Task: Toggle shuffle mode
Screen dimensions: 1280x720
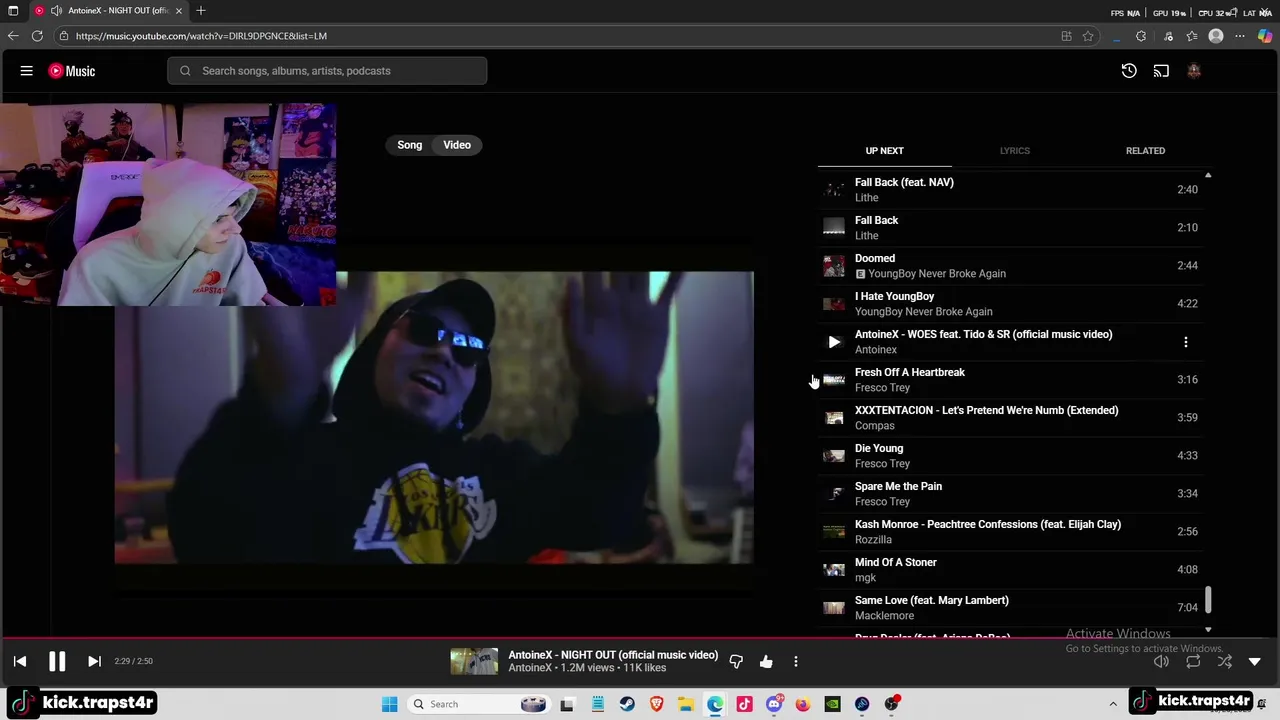Action: [x=1225, y=661]
